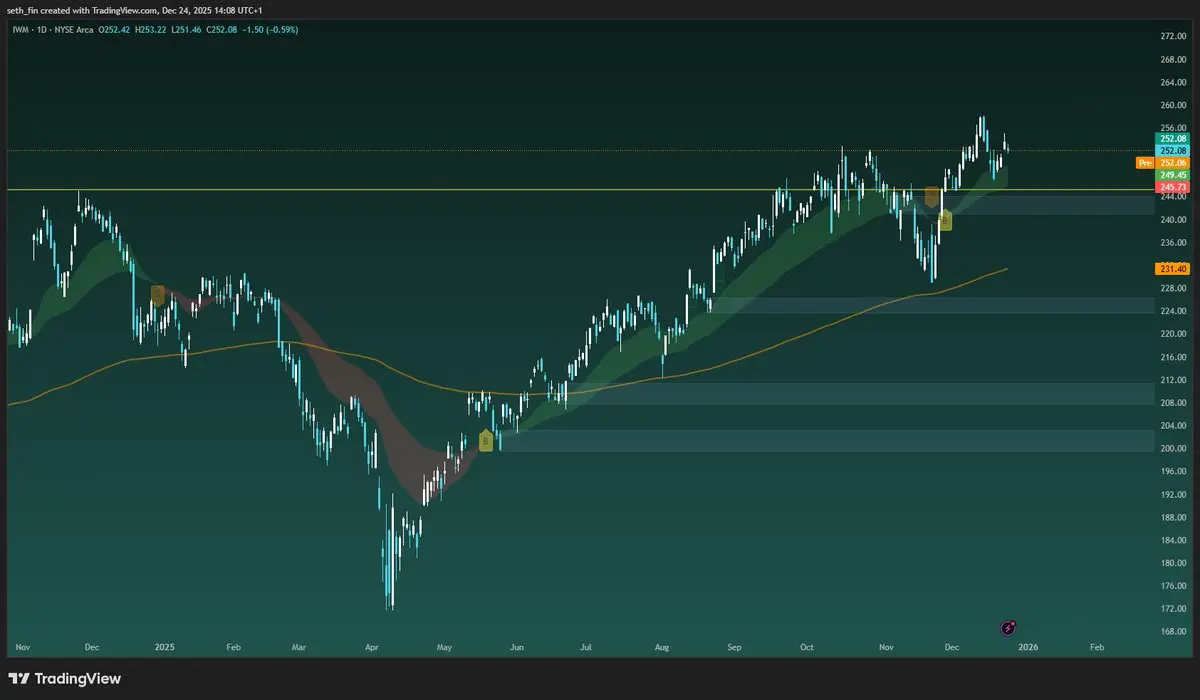Viewport: 1200px width, 700px height.
Task: Click the 2026 label on the time axis
Action: click(x=1028, y=647)
